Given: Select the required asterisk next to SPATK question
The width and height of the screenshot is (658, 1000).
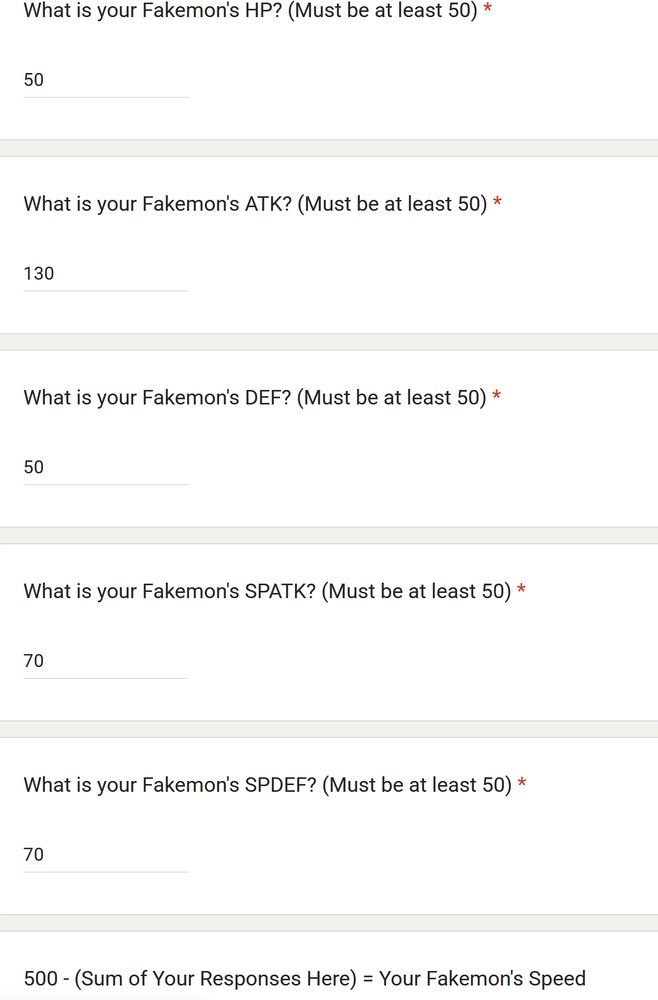Looking at the screenshot, I should tap(521, 590).
